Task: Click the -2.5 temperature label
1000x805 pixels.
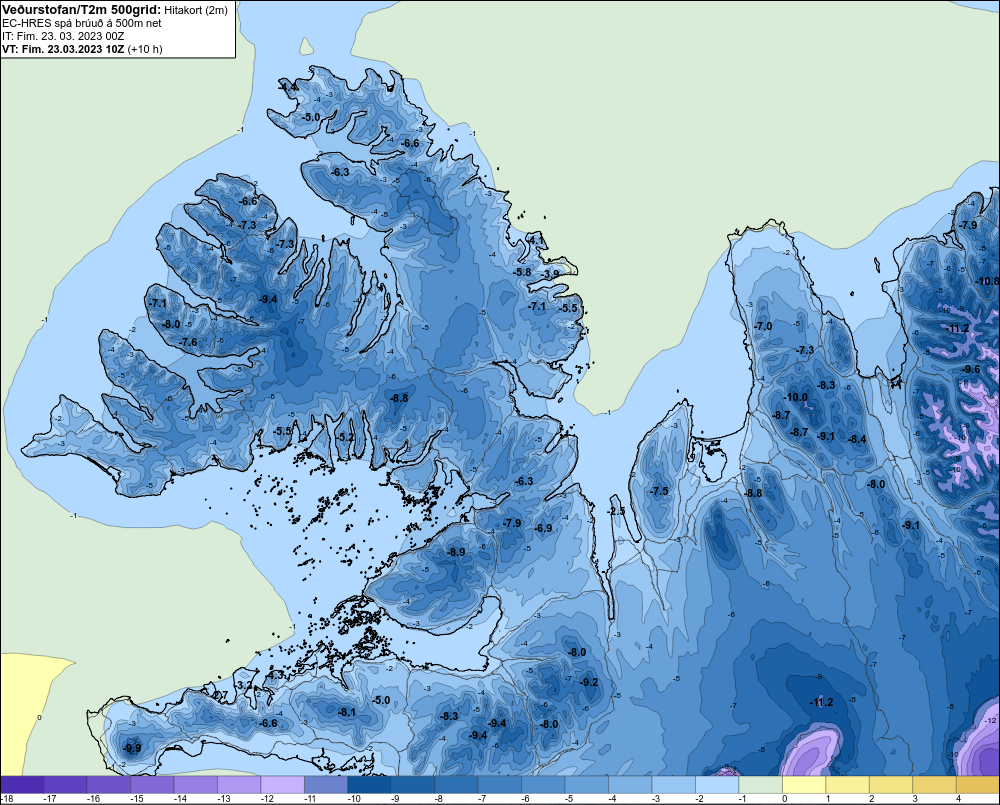Action: coord(617,512)
